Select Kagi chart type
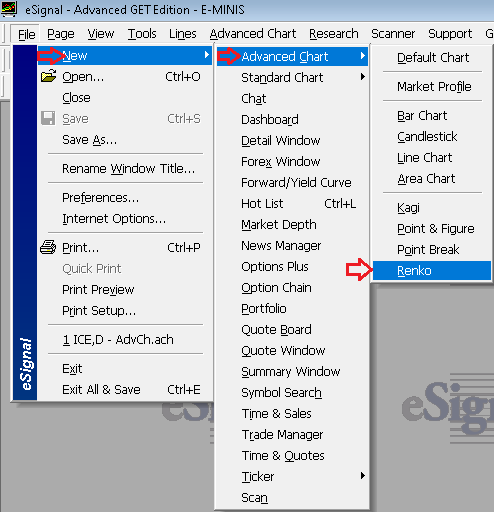 point(432,207)
